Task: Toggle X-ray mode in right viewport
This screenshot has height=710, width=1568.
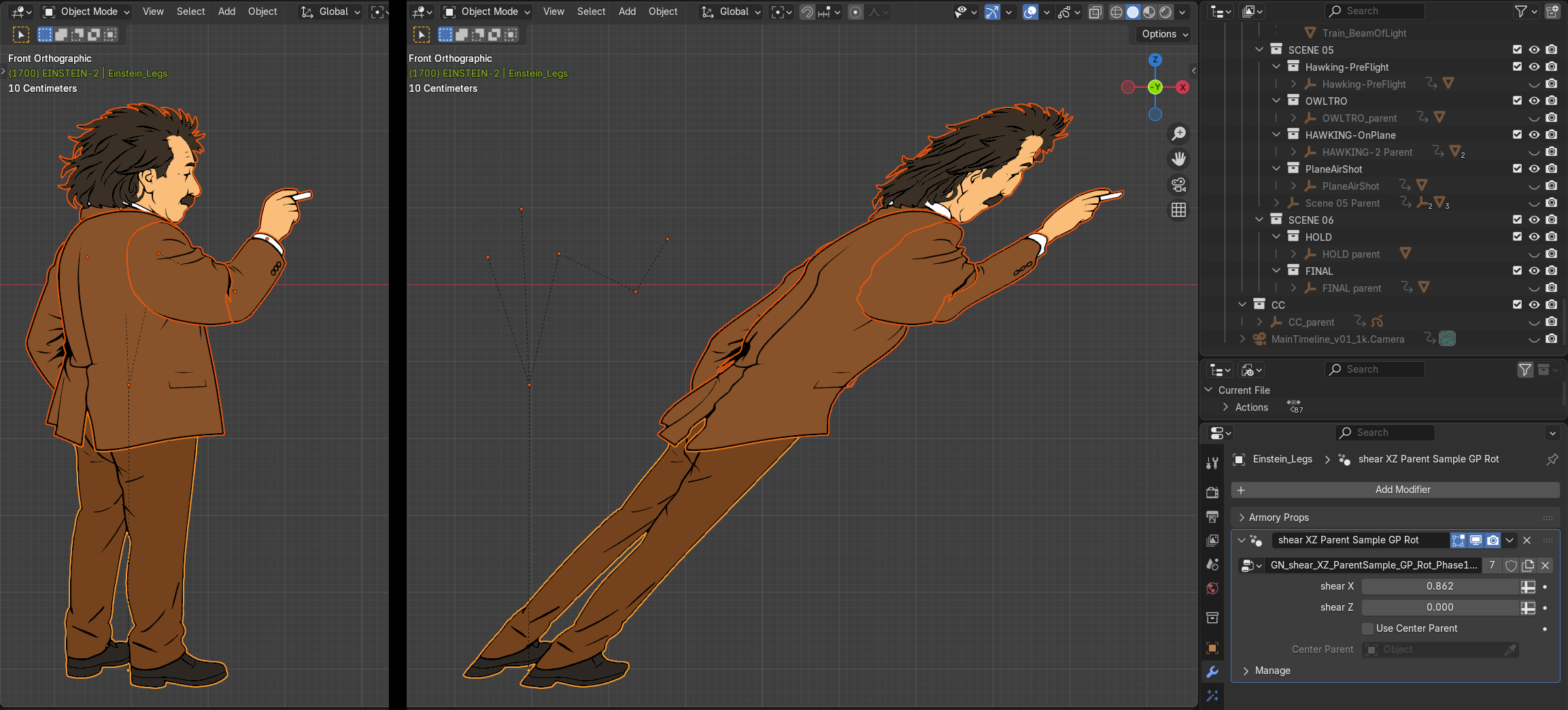Action: pos(1095,12)
